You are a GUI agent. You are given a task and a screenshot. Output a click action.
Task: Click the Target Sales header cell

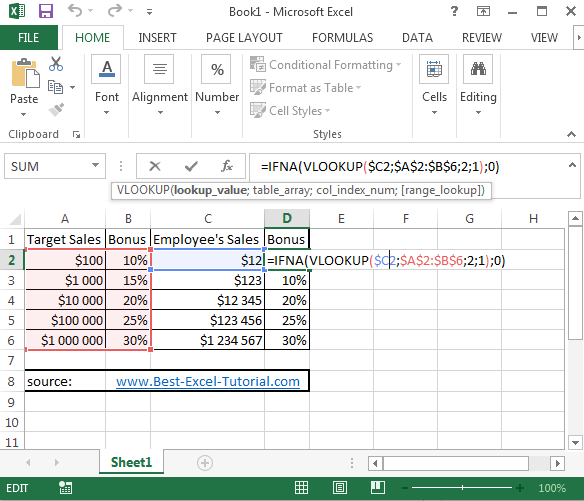click(65, 239)
